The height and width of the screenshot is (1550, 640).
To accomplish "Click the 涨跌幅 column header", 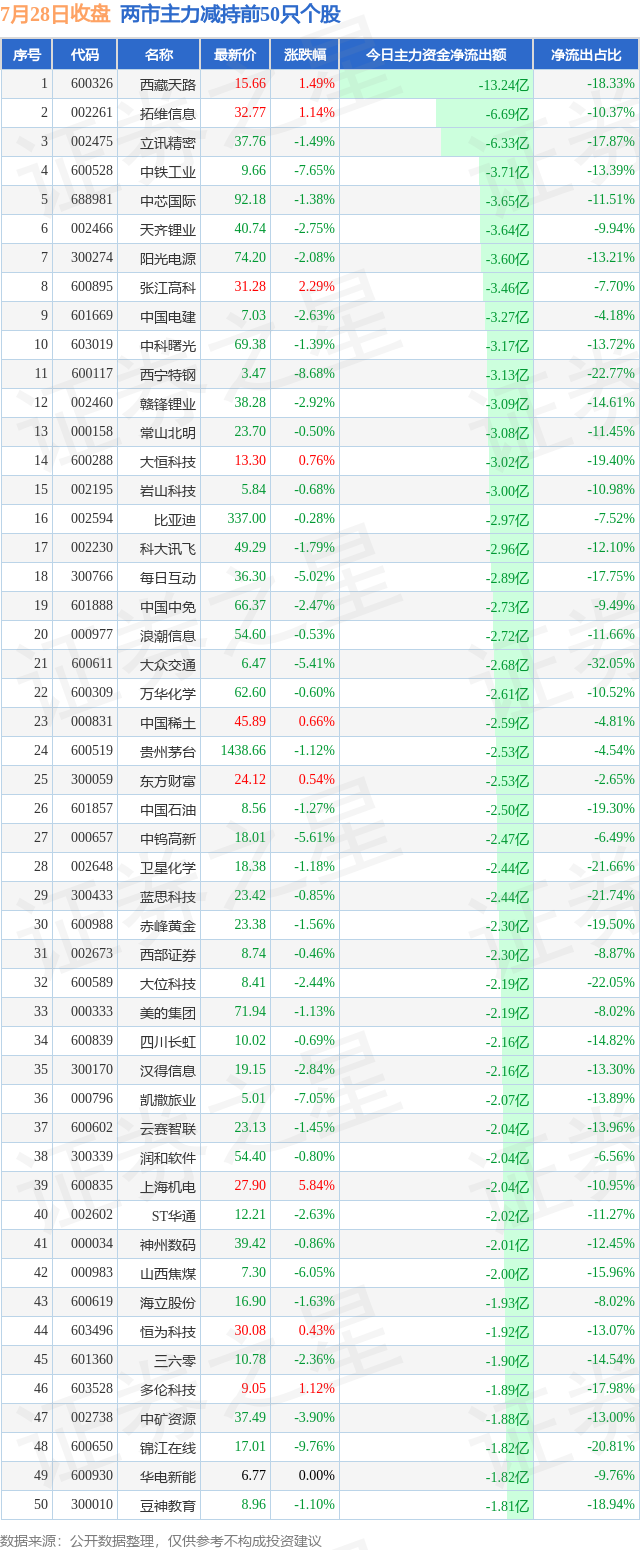I will [304, 55].
